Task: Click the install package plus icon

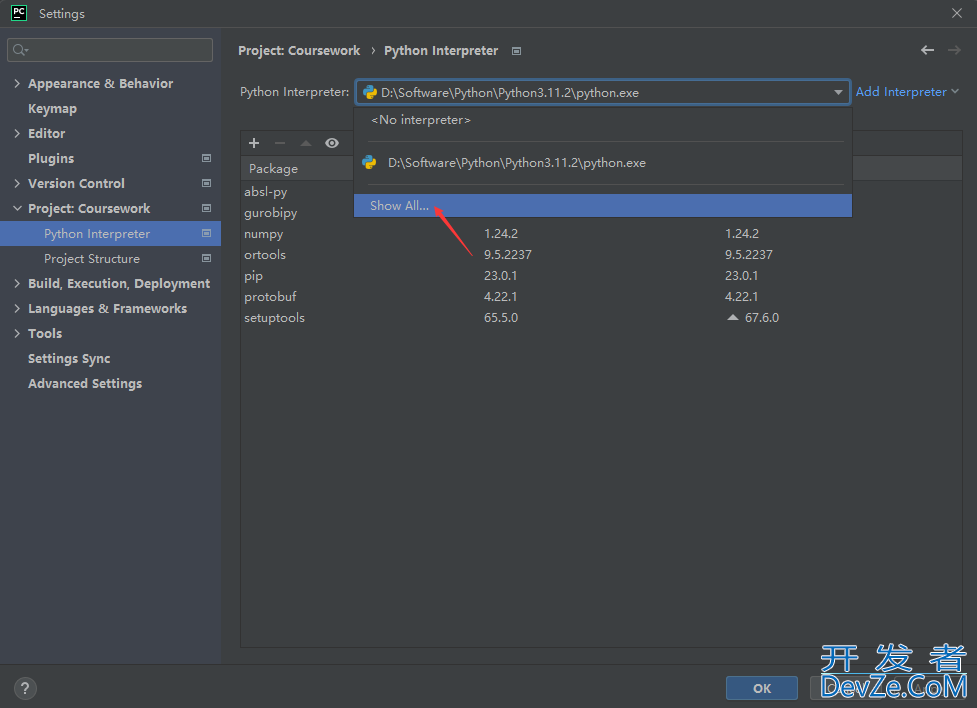Action: 254,143
